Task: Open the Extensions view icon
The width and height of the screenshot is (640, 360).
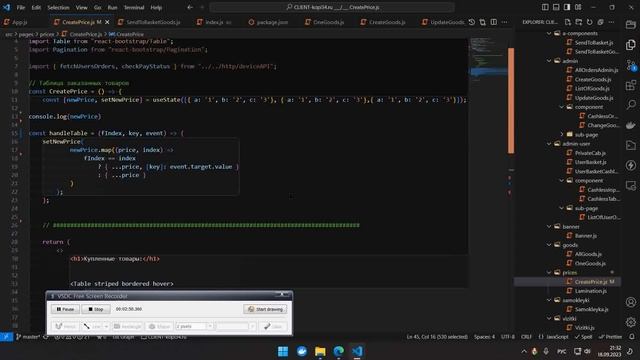Action: click(631, 85)
